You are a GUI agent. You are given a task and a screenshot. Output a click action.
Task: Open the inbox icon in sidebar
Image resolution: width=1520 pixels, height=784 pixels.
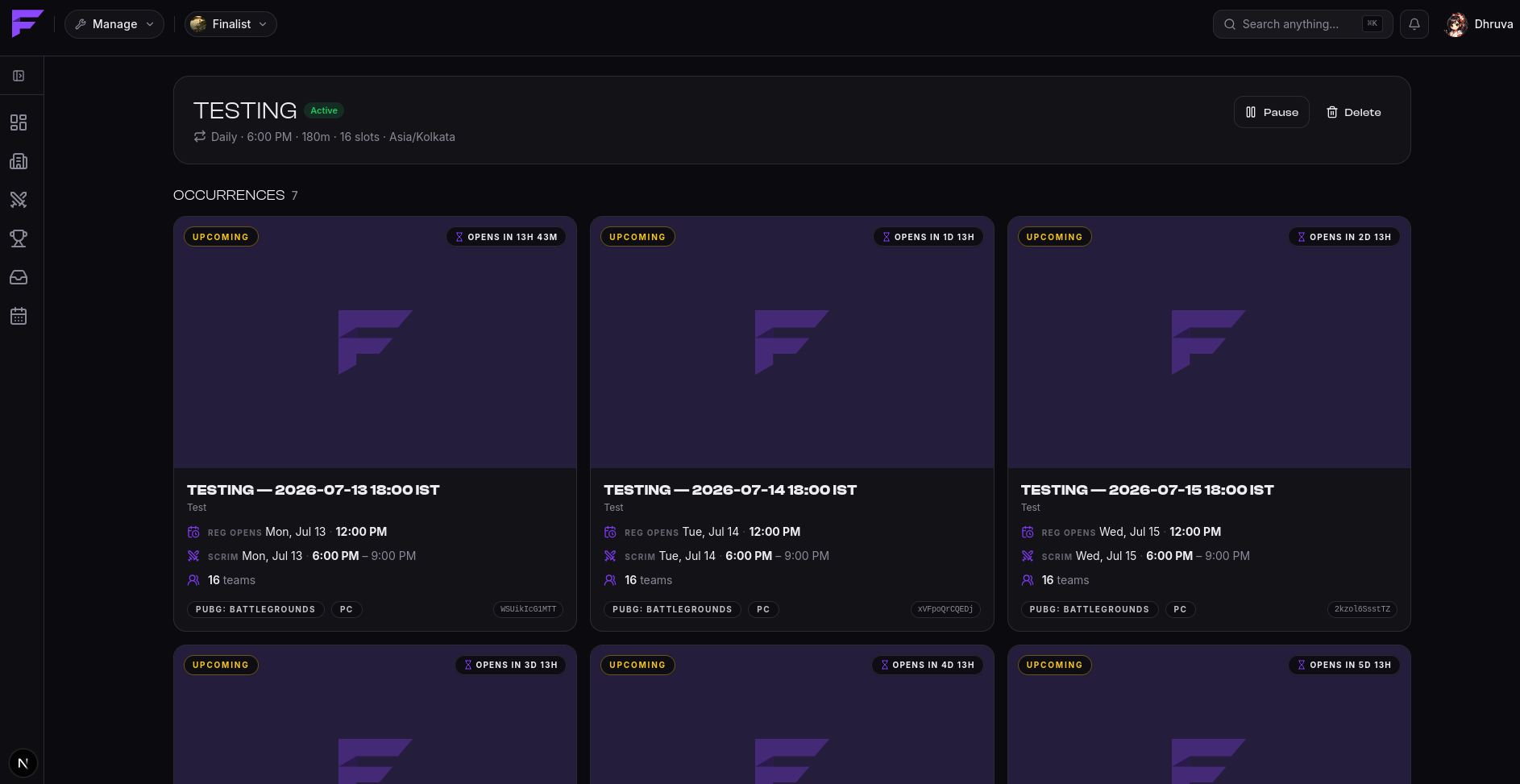(x=19, y=277)
